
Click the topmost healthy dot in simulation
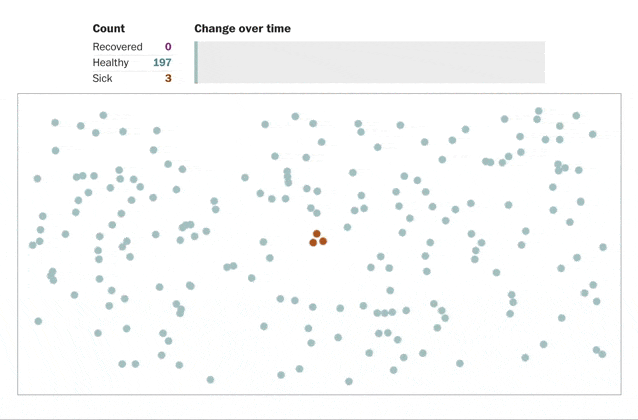(x=539, y=111)
